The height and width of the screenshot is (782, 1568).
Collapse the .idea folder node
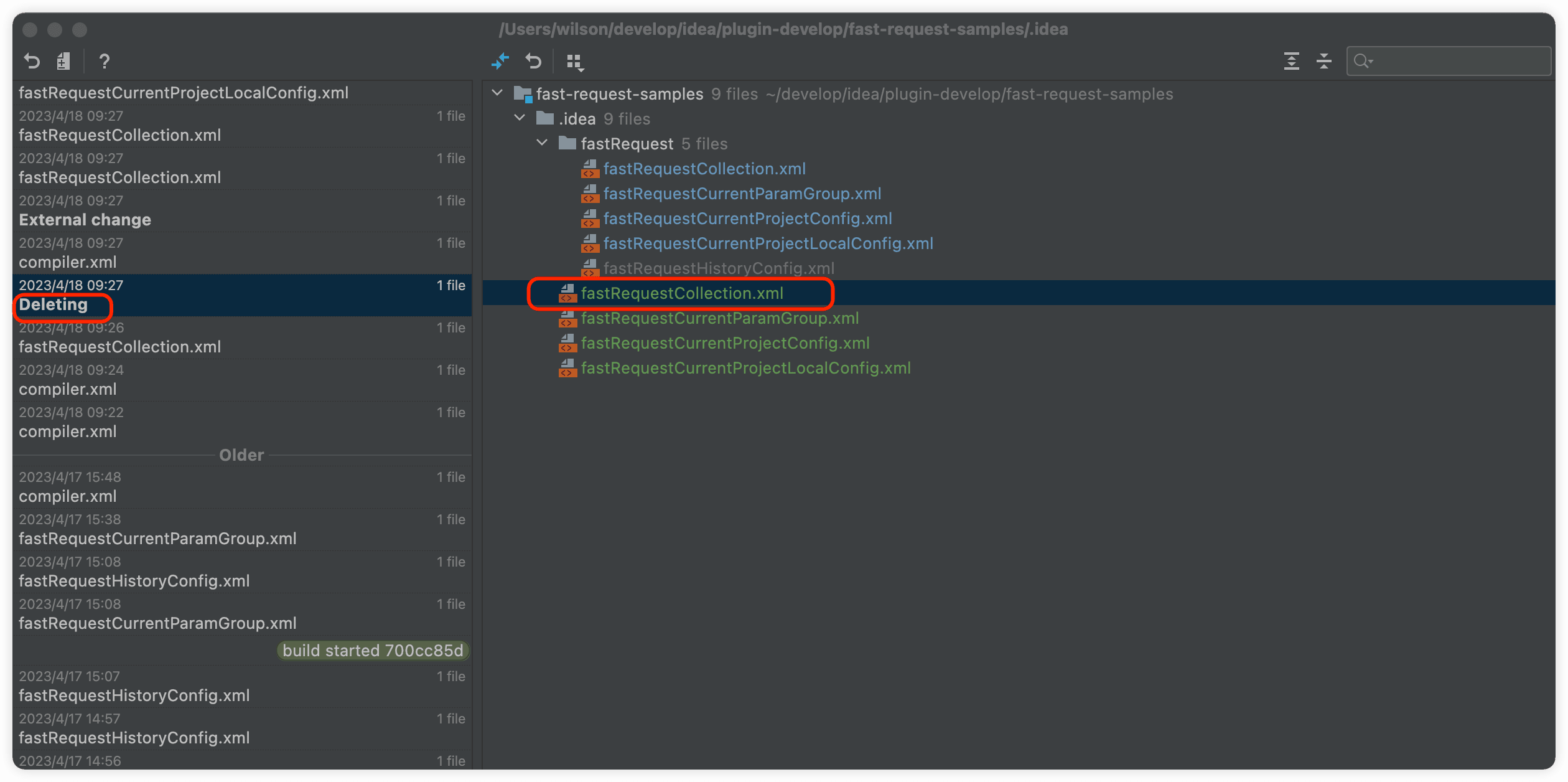click(x=520, y=118)
